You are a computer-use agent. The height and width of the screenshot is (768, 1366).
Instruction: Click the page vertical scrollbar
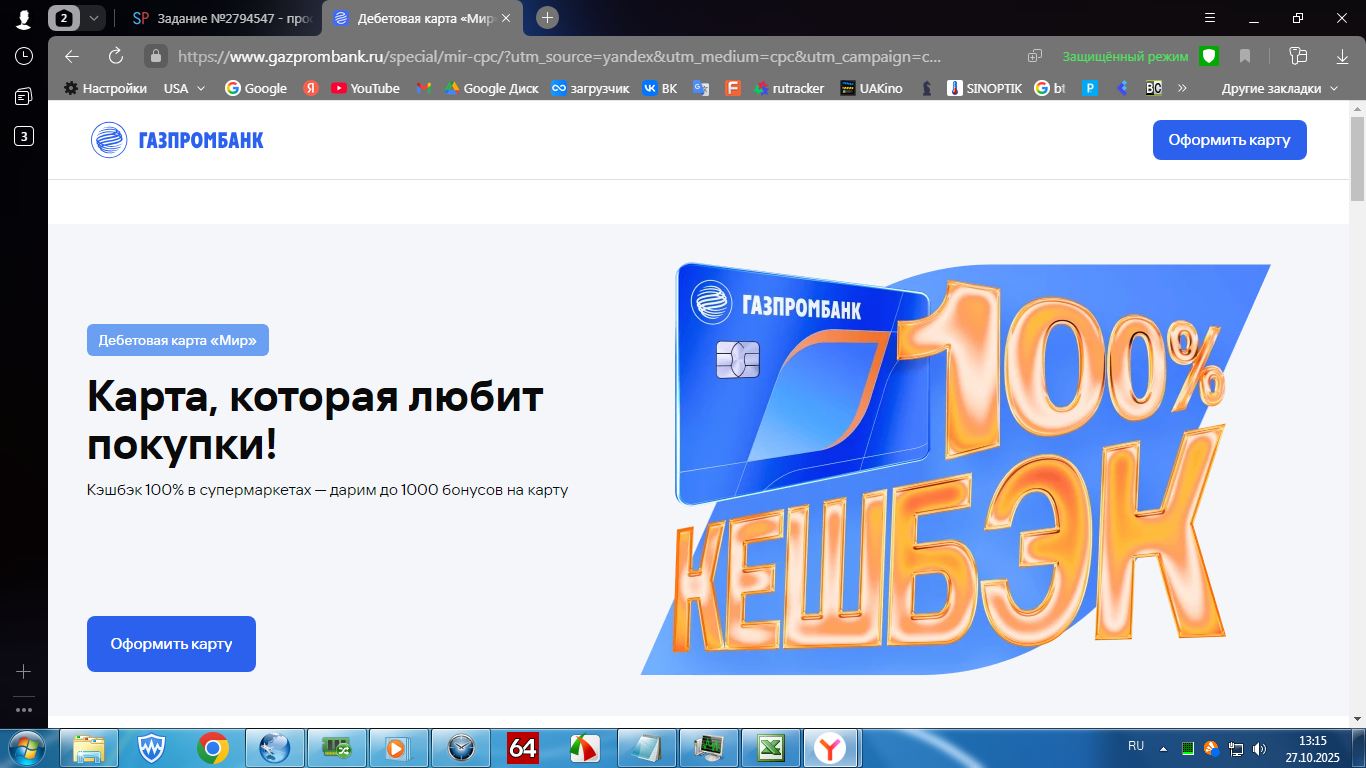coord(1357,158)
